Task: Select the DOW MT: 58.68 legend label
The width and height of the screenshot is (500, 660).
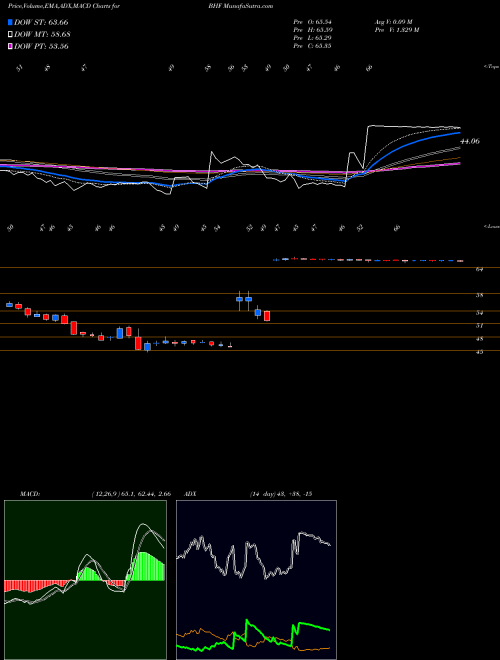Action: click(x=42, y=35)
